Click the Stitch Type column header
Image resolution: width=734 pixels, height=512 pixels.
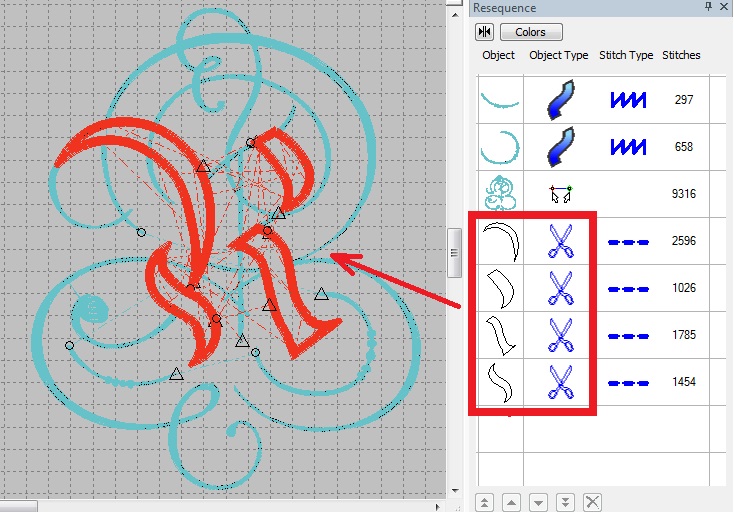click(x=626, y=55)
